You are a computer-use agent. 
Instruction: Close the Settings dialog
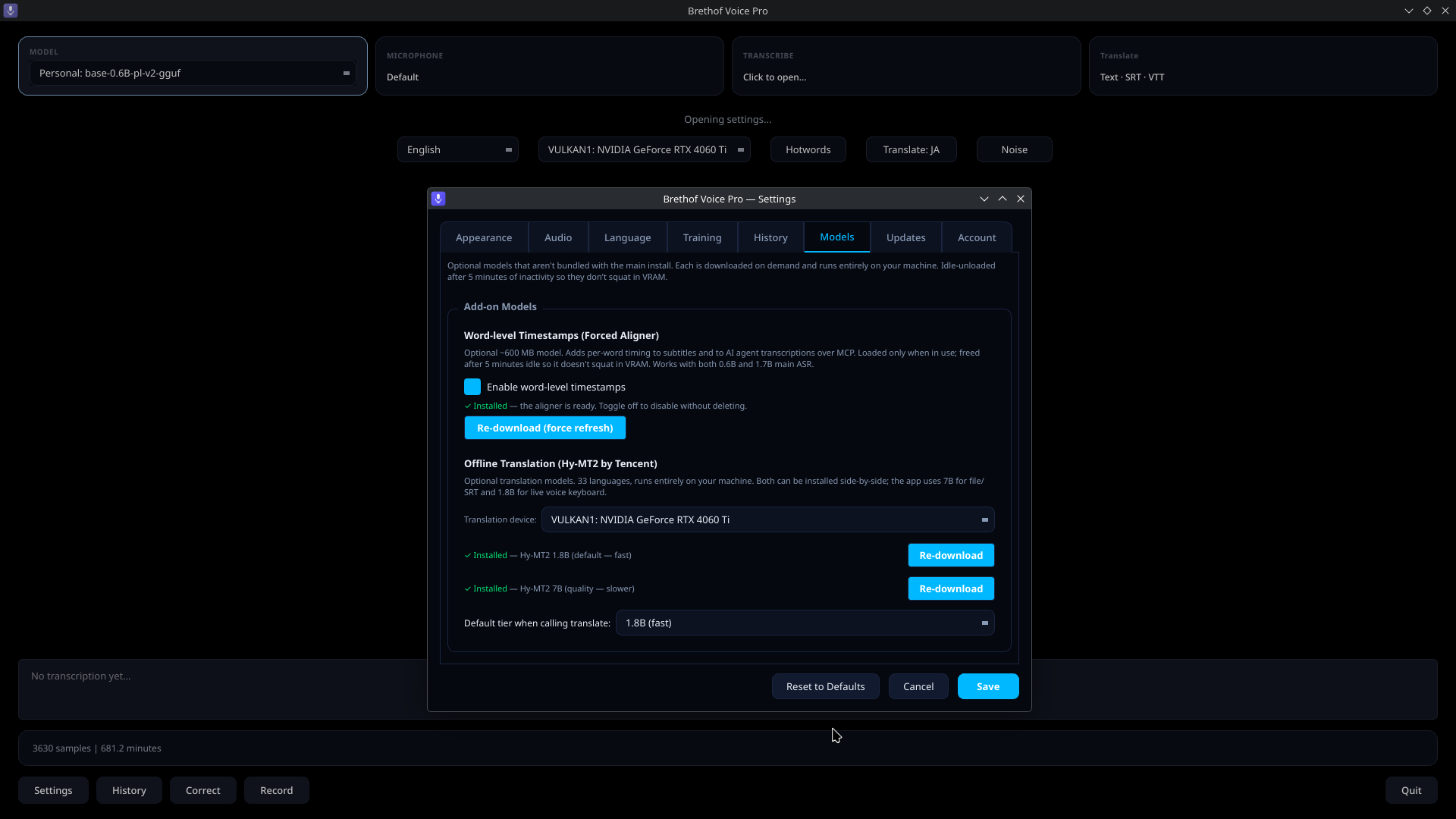click(1021, 199)
